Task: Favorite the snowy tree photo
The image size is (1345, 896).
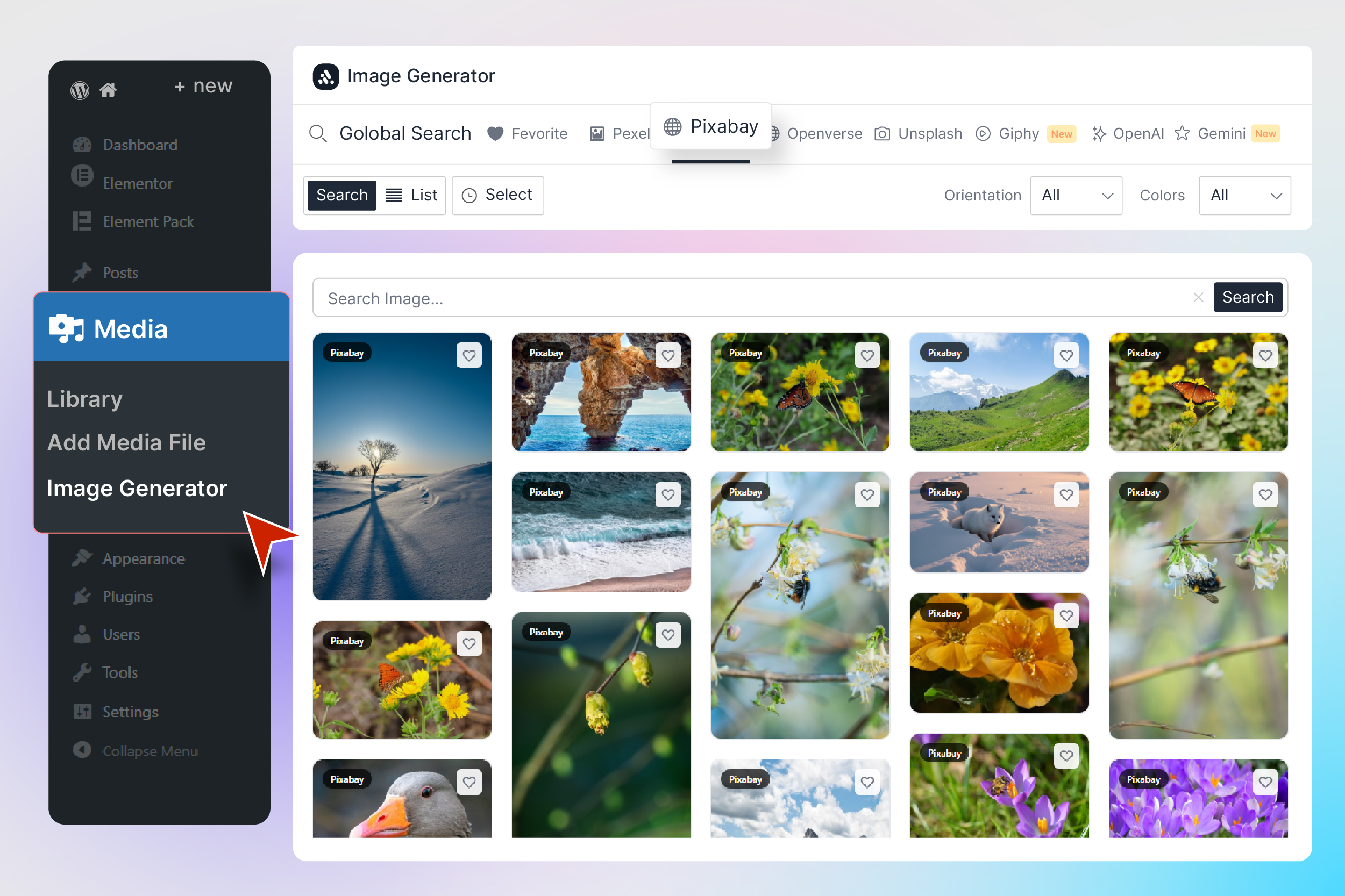Action: tap(469, 355)
